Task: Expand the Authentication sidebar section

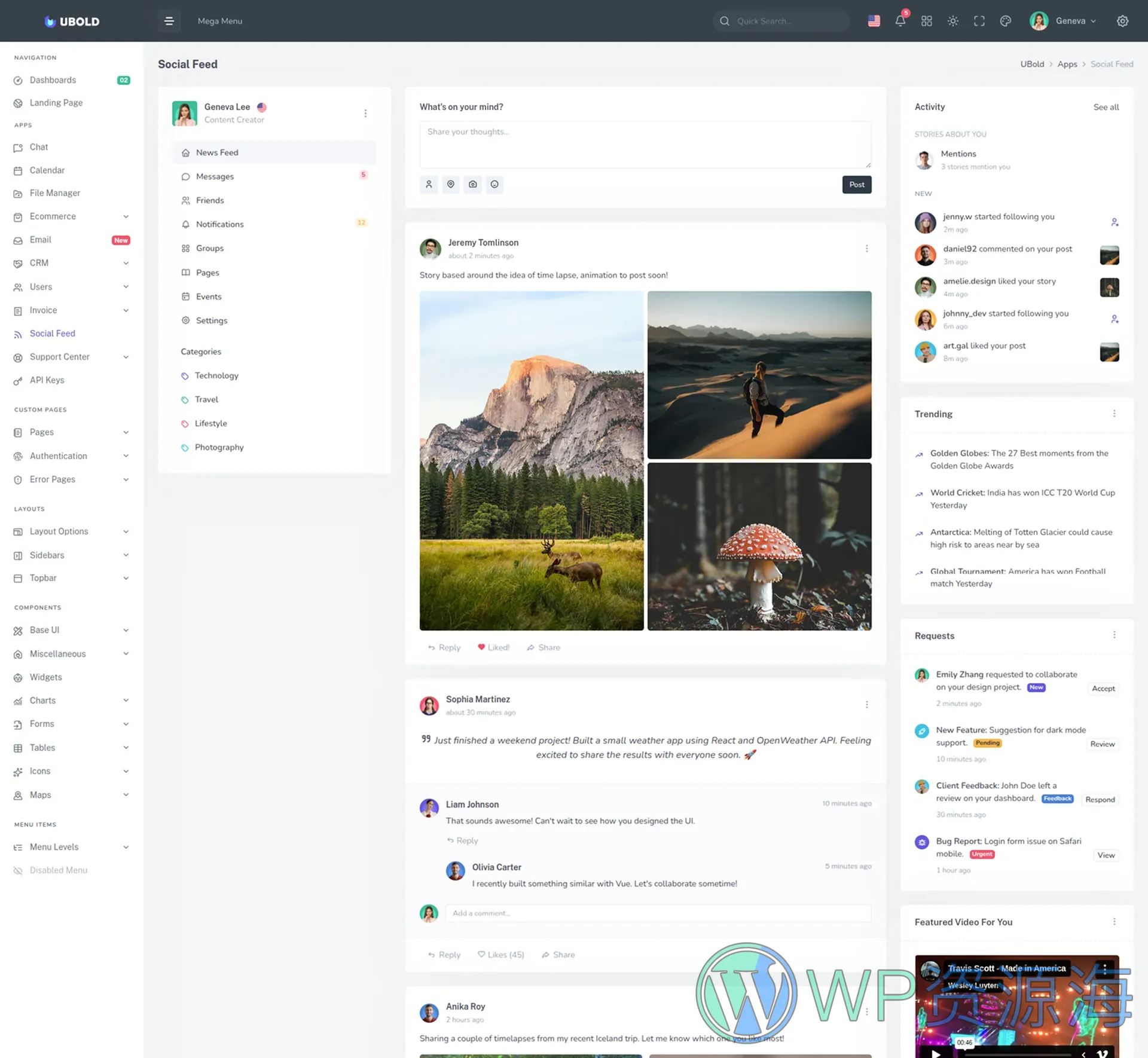Action: pos(72,456)
